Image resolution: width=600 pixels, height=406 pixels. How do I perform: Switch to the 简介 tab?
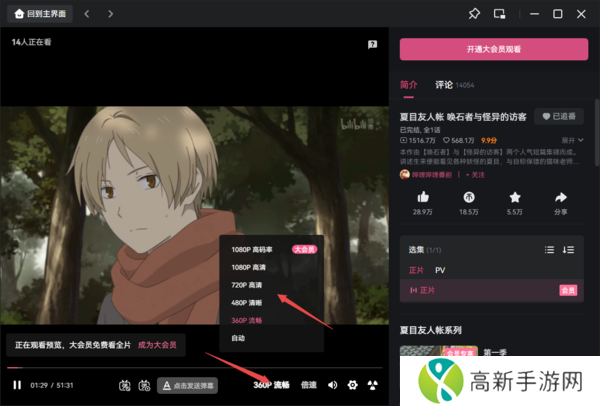(x=408, y=85)
